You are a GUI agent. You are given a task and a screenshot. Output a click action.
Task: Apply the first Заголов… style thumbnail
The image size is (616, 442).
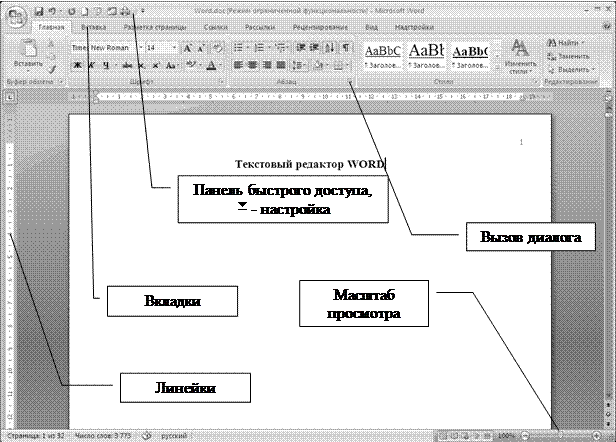point(383,57)
